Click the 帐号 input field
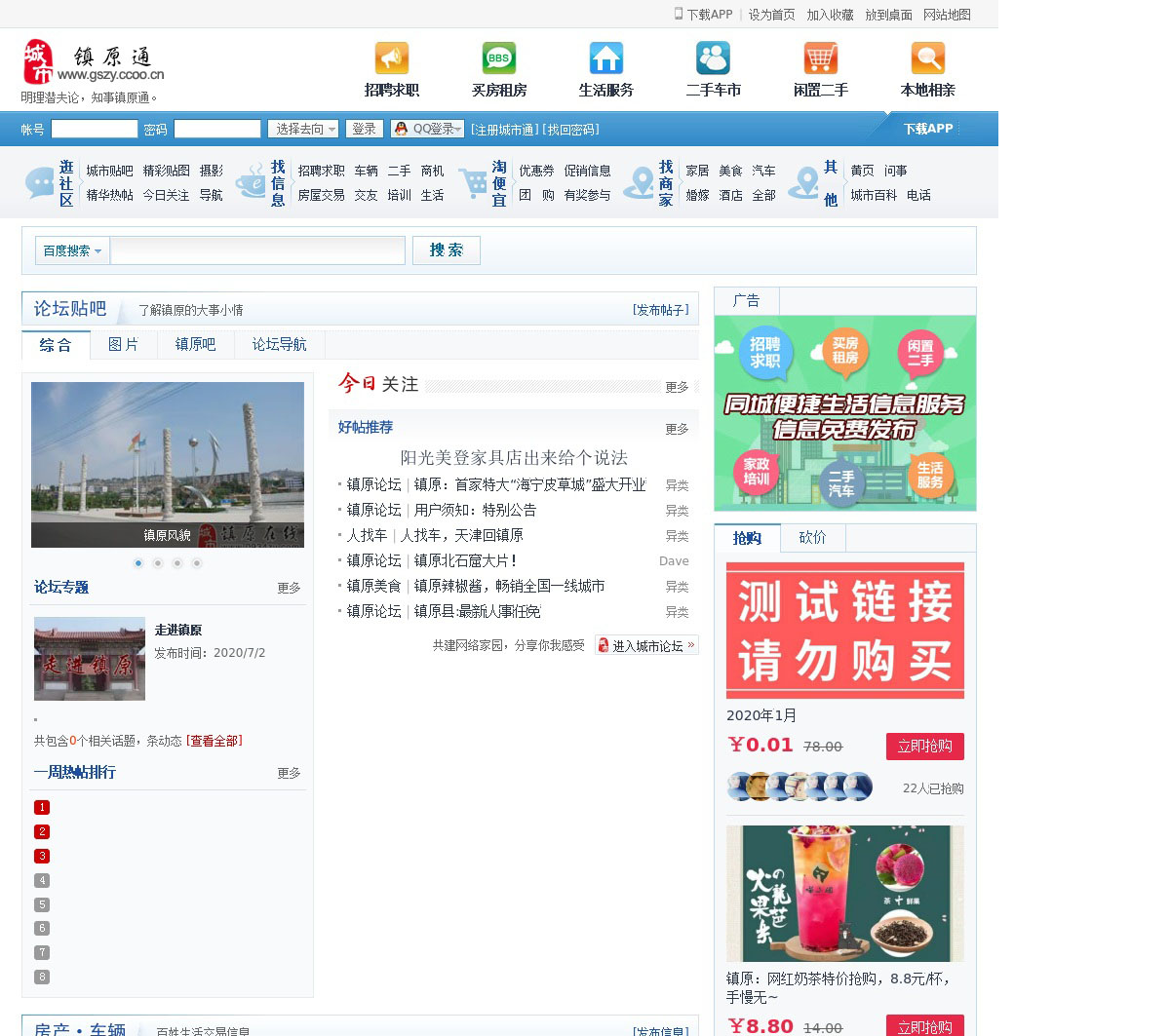The height and width of the screenshot is (1036, 1170). pyautogui.click(x=95, y=129)
